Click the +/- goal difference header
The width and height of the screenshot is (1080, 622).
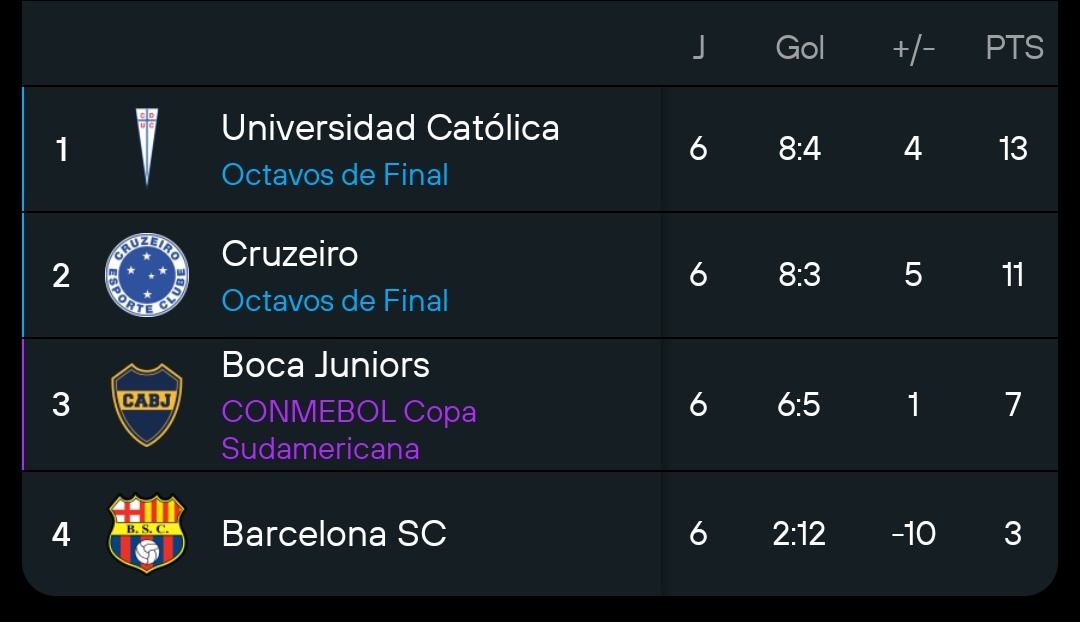[x=913, y=49]
